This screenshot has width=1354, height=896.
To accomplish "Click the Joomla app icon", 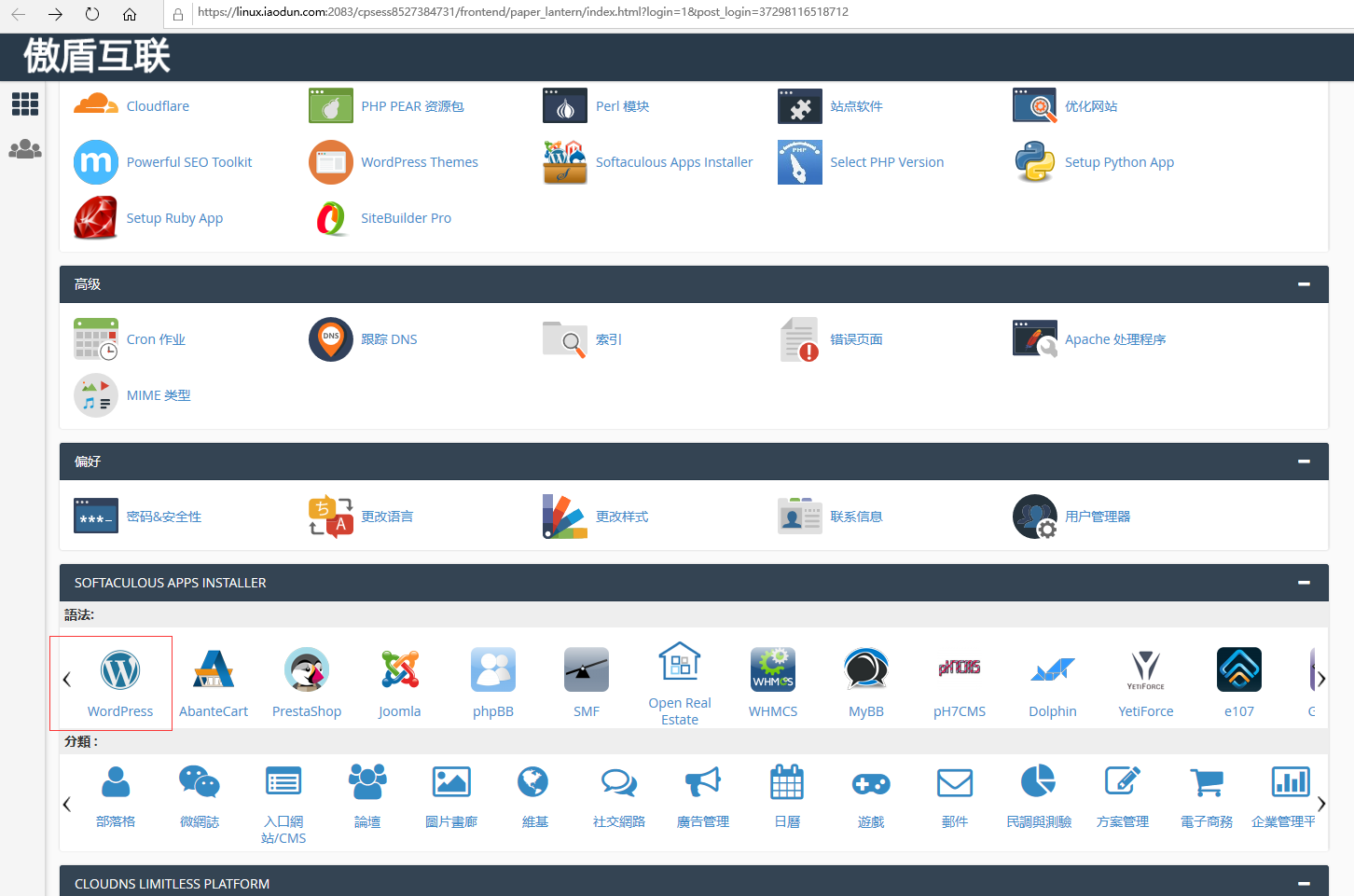I will [400, 670].
